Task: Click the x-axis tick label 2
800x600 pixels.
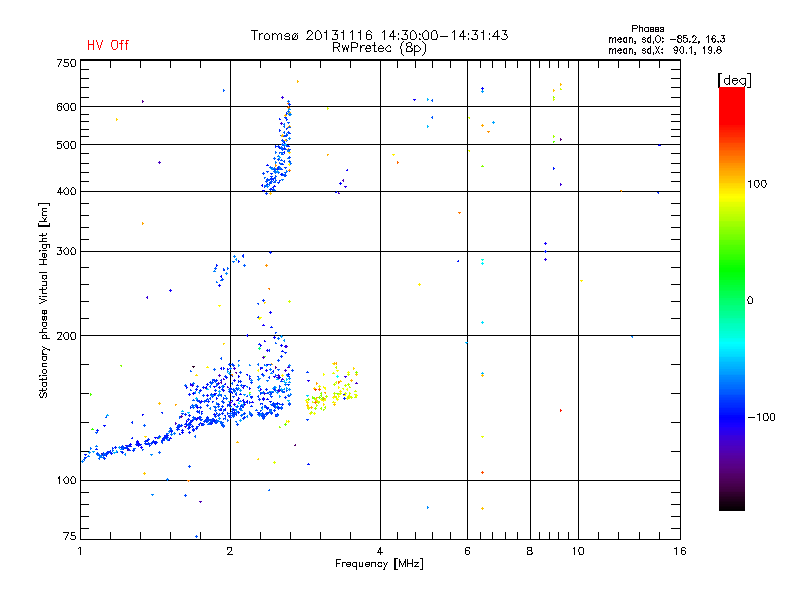Action: (230, 551)
